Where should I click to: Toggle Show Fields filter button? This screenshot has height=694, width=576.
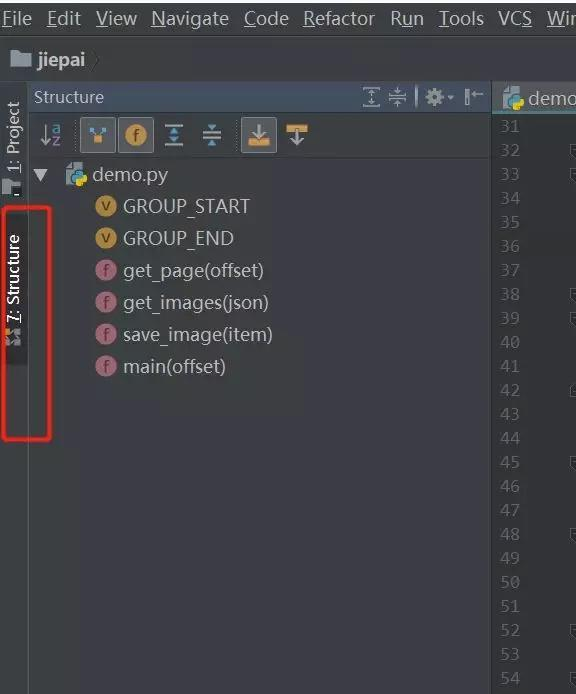136,135
